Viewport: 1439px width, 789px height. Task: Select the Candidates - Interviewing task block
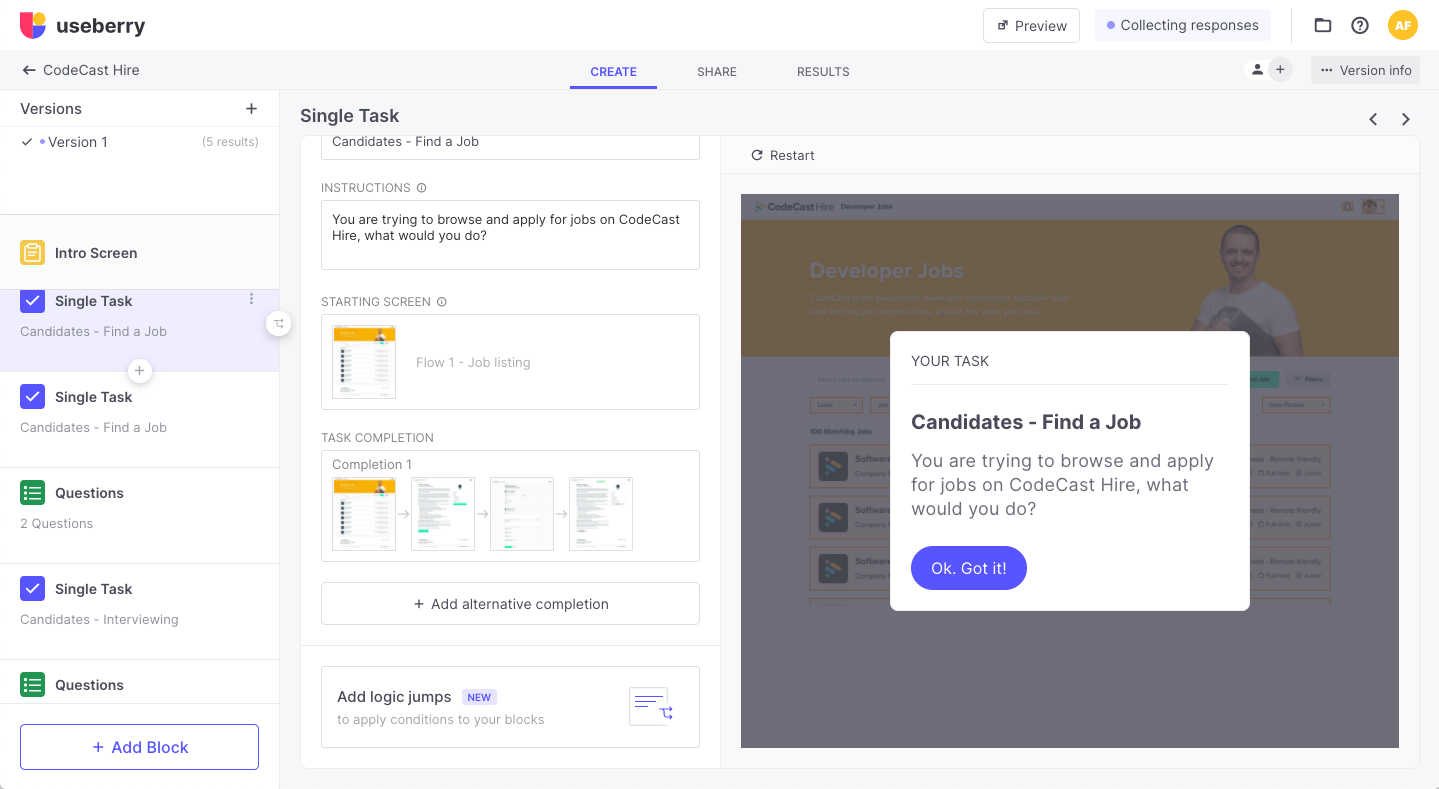point(99,603)
